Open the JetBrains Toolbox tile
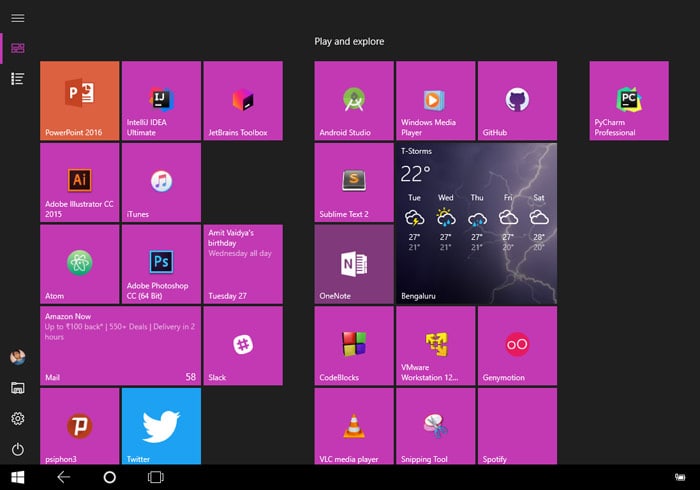 [243, 101]
